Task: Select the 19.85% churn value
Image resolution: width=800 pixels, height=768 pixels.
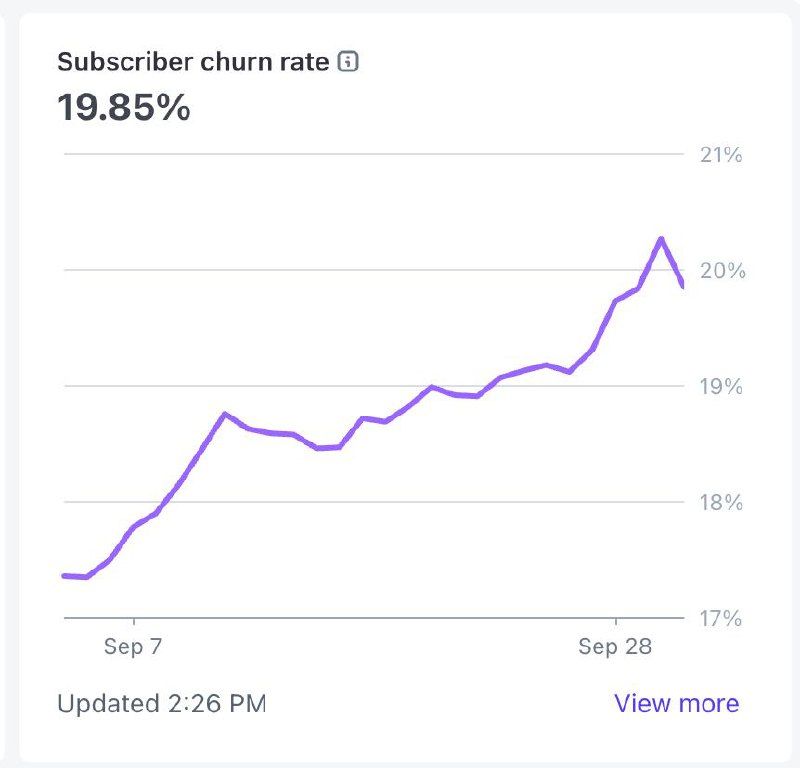Action: click(123, 107)
